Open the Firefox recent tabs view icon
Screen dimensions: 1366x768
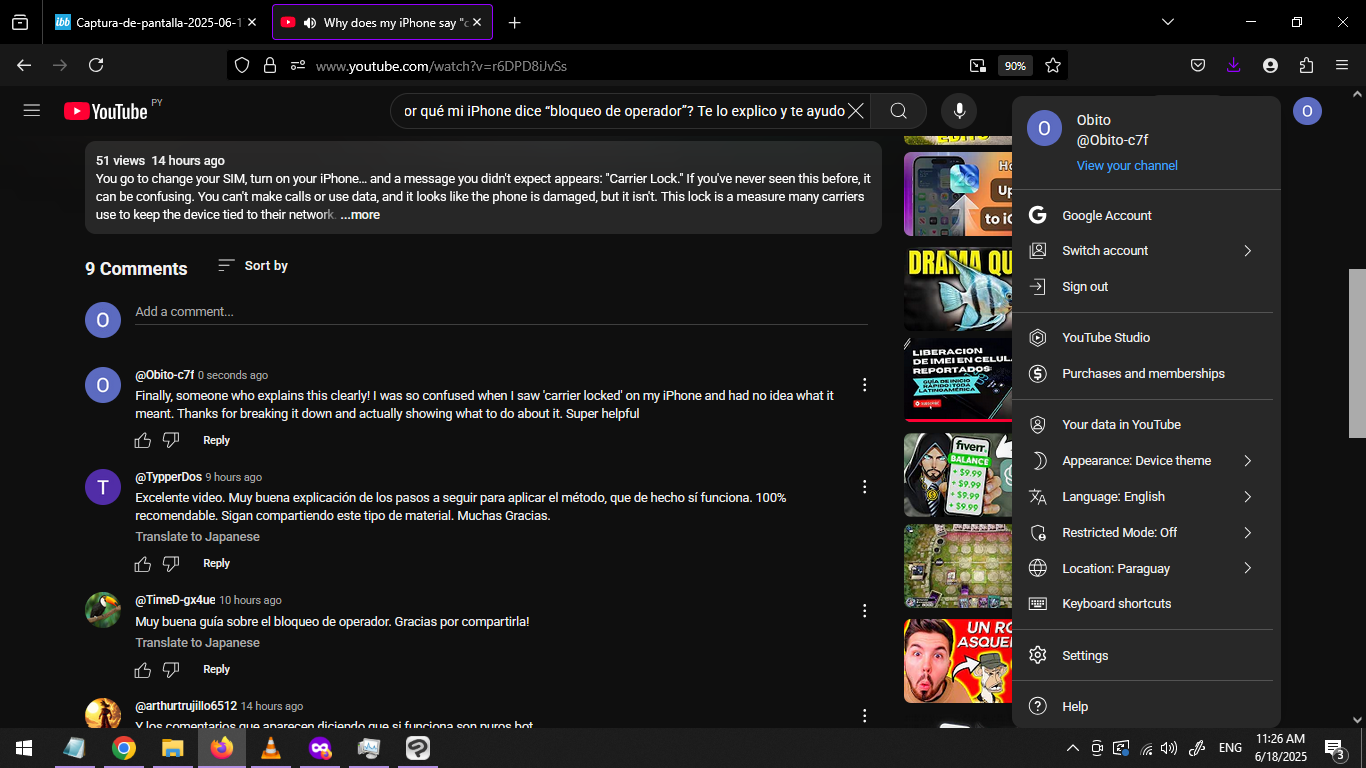pyautogui.click(x=20, y=22)
